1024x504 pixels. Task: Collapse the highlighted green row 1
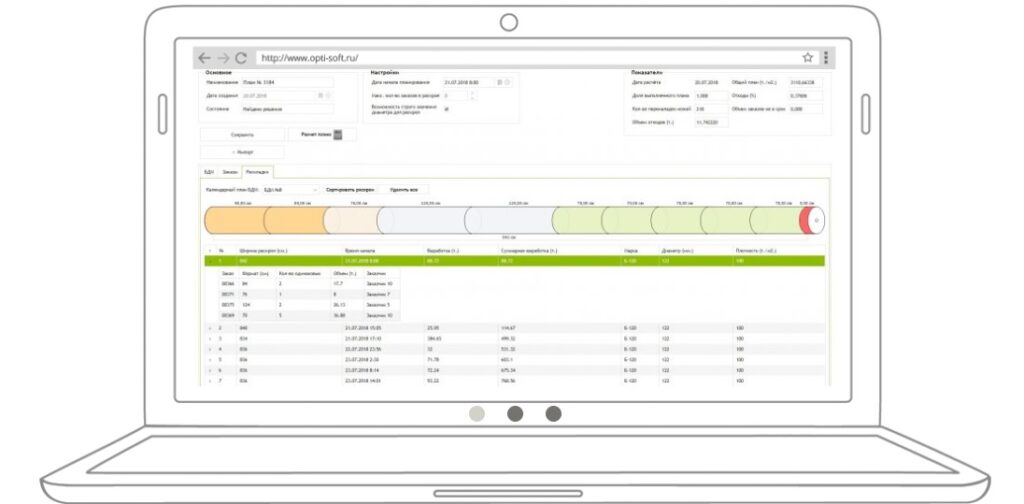pyautogui.click(x=210, y=261)
